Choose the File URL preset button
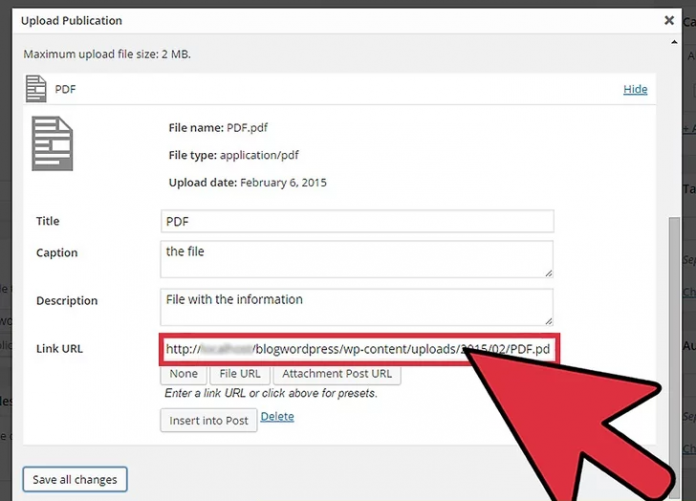Viewport: 696px width, 501px height. coord(239,374)
